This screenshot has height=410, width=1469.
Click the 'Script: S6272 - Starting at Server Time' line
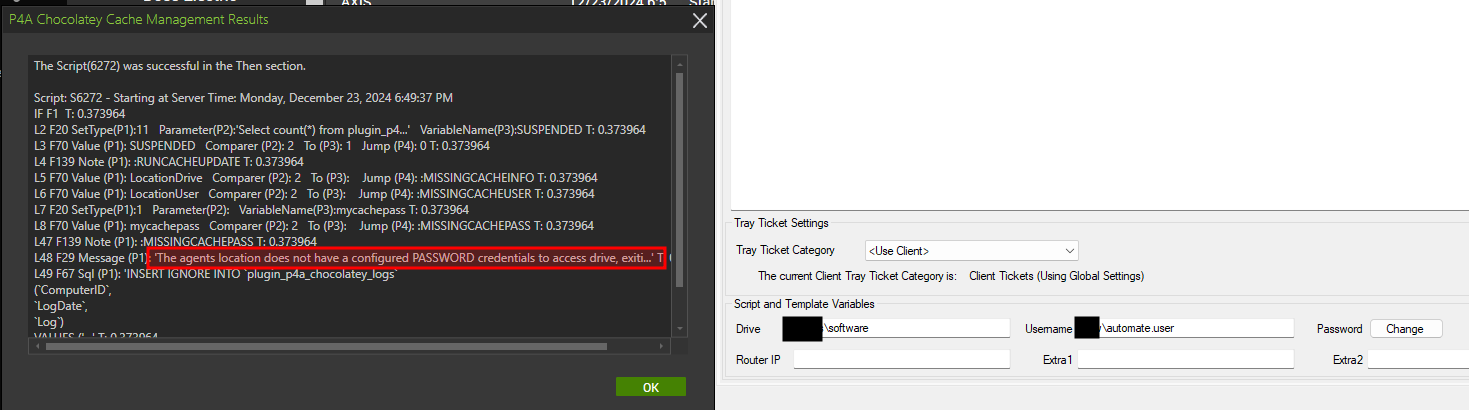click(243, 98)
